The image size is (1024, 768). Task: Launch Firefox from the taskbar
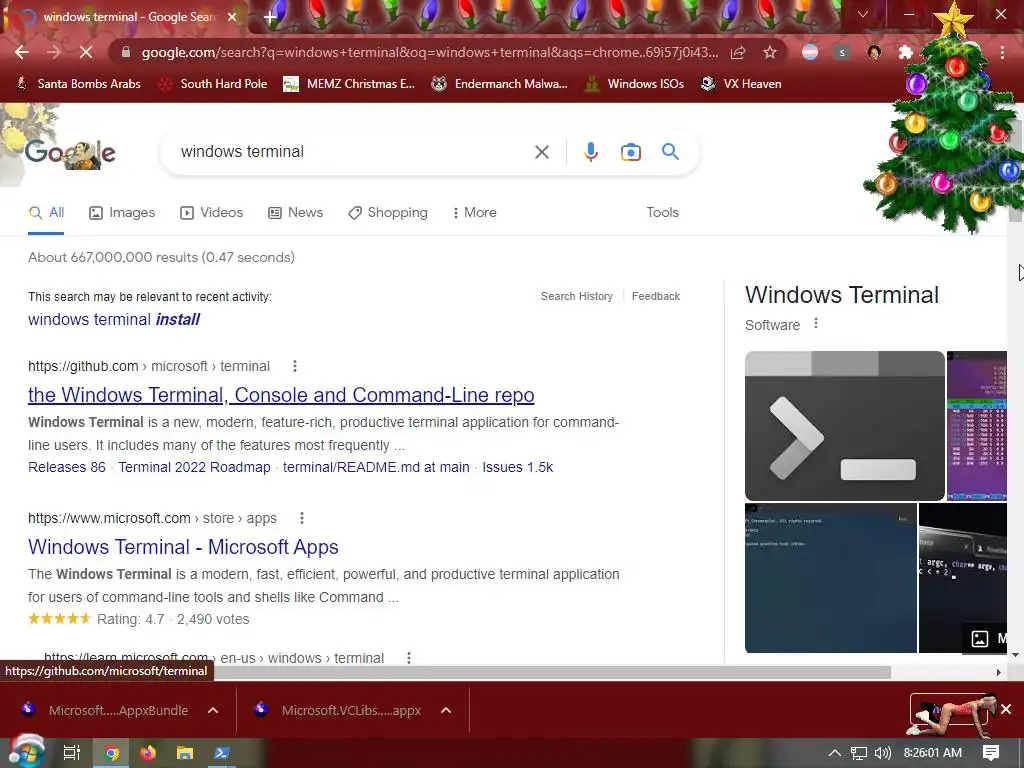point(148,753)
